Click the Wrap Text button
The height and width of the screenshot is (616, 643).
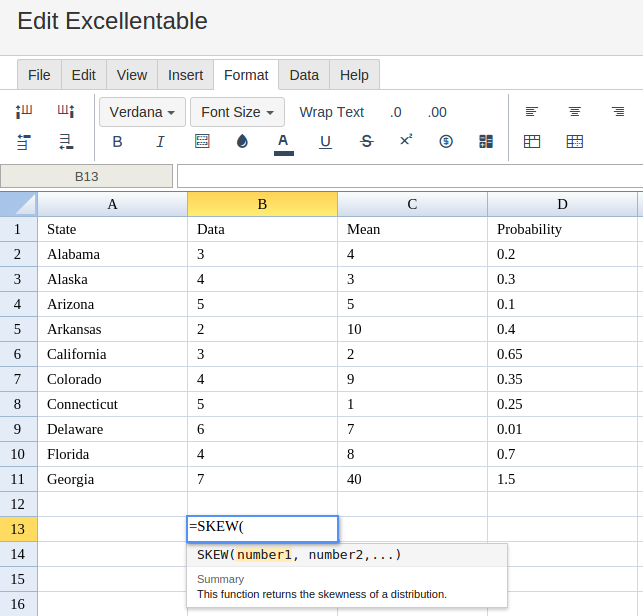(x=332, y=112)
